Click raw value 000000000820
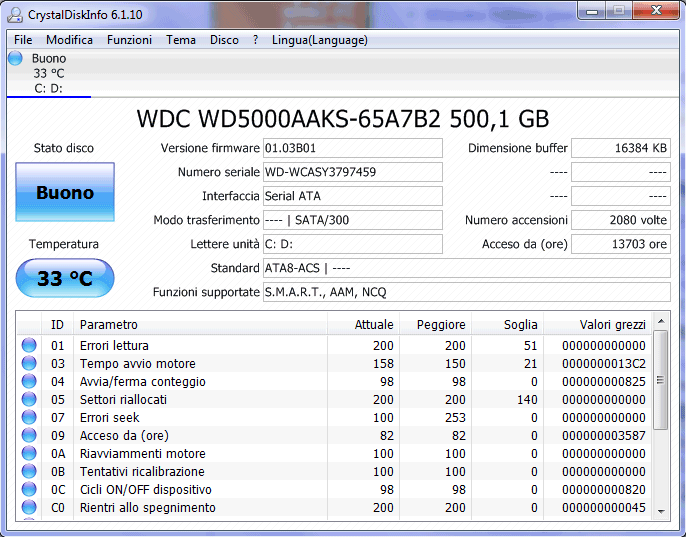Screen dimensions: 686x537 (x=604, y=489)
